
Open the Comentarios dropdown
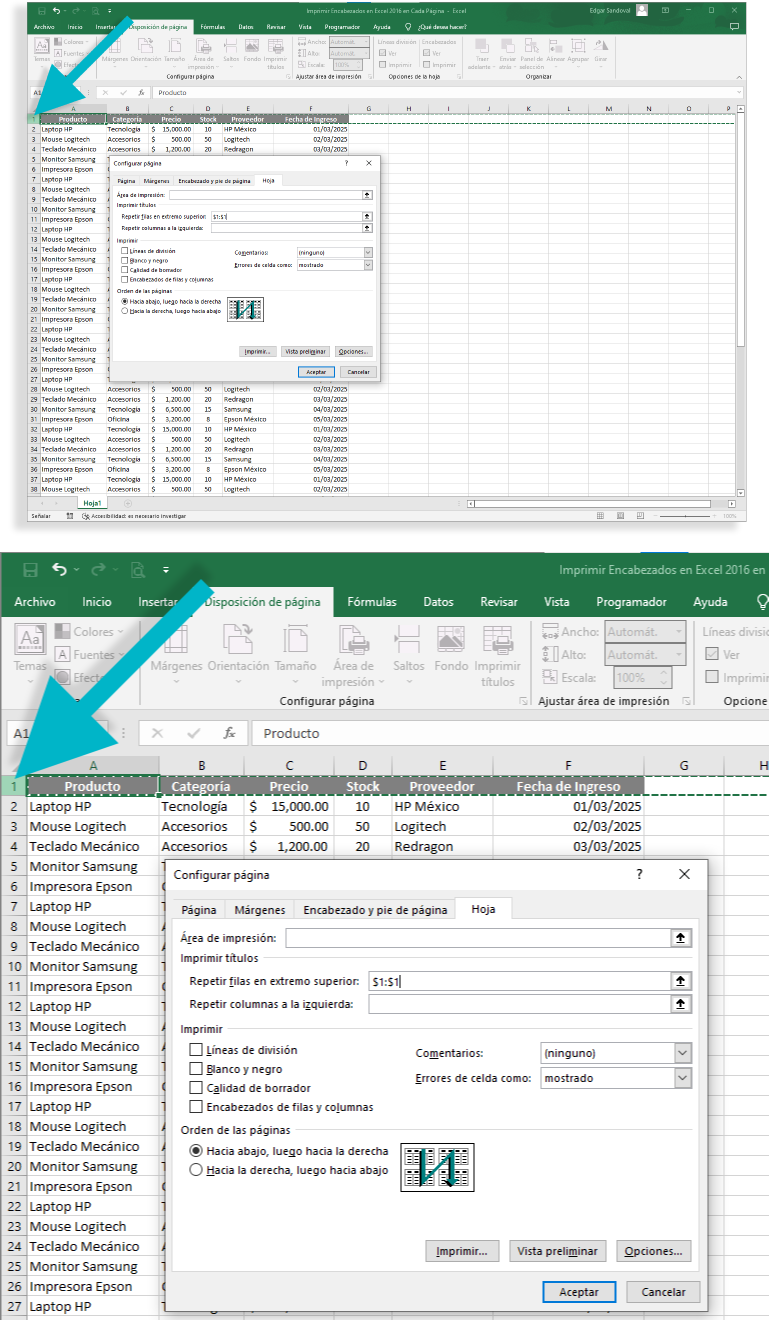coord(682,1053)
